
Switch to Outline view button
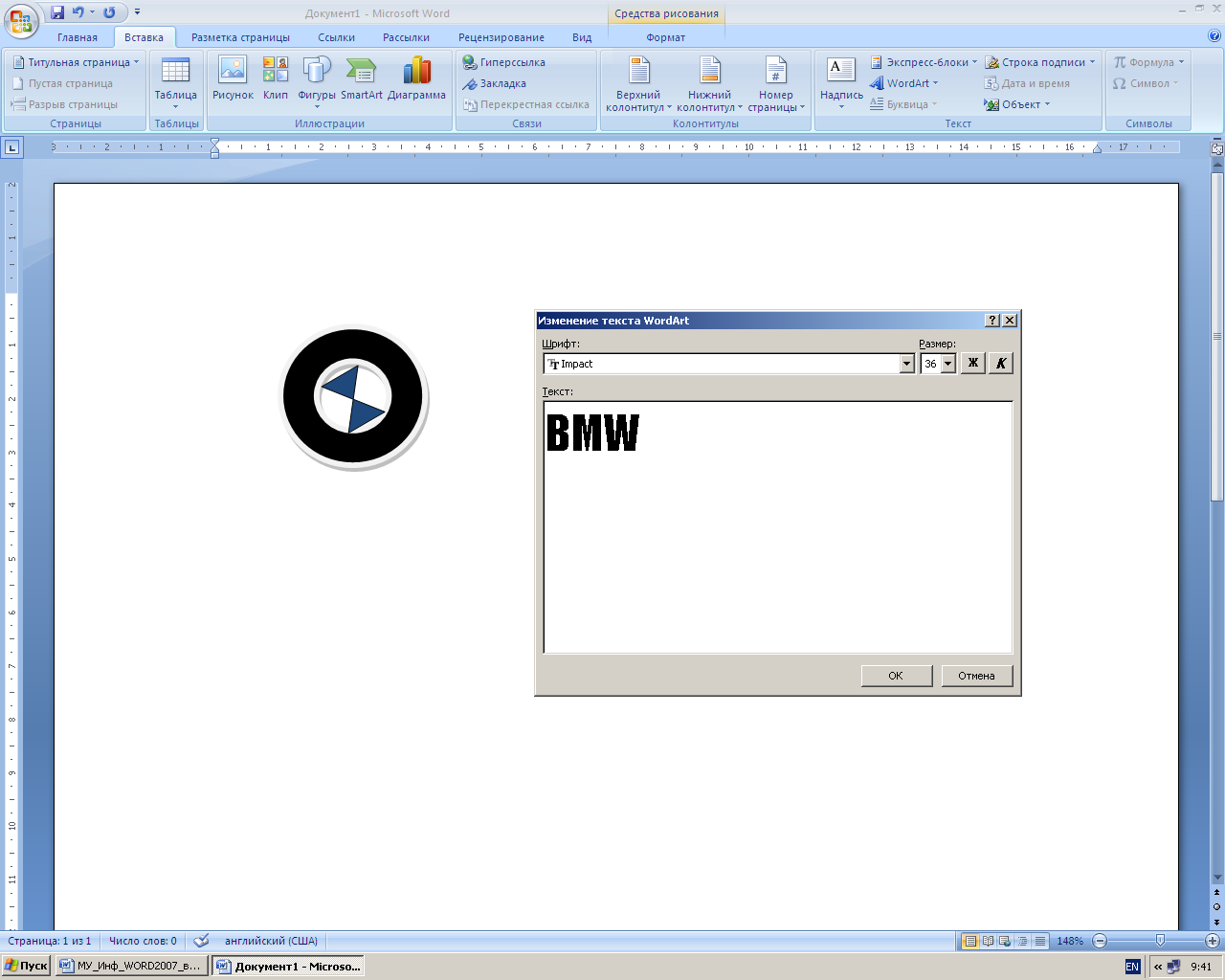(x=1022, y=941)
